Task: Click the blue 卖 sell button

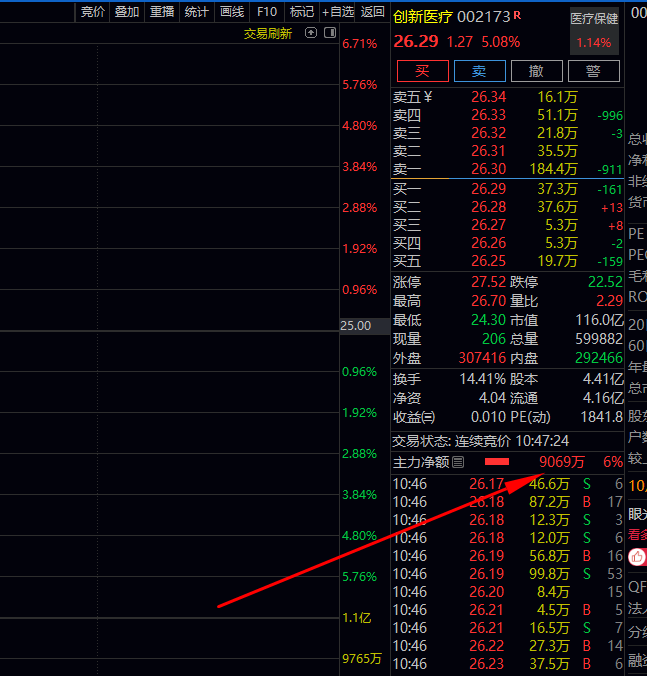Action: (479, 71)
